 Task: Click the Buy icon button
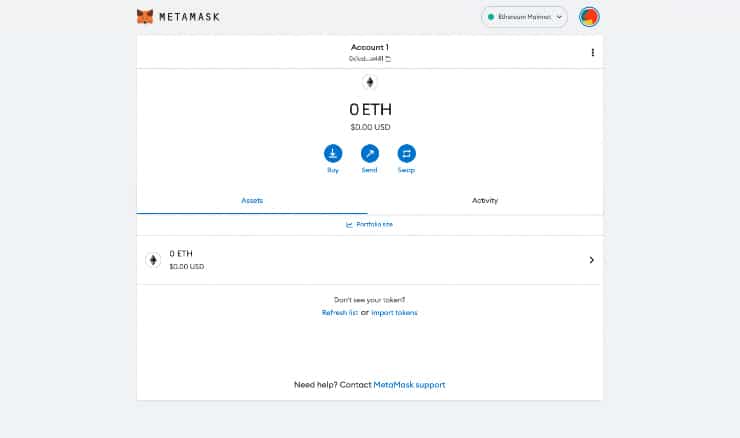[x=333, y=153]
